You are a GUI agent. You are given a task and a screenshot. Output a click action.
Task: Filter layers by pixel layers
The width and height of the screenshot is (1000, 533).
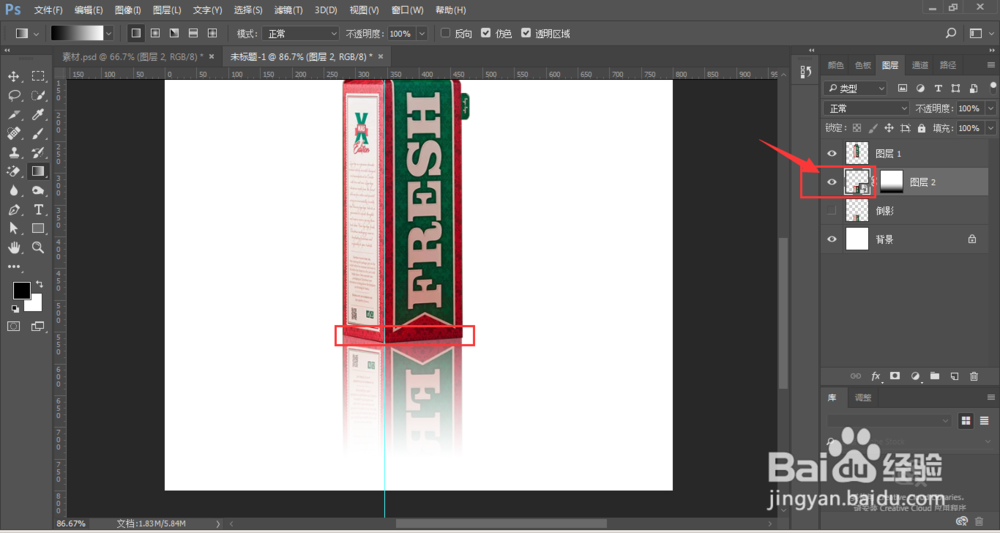click(x=902, y=88)
